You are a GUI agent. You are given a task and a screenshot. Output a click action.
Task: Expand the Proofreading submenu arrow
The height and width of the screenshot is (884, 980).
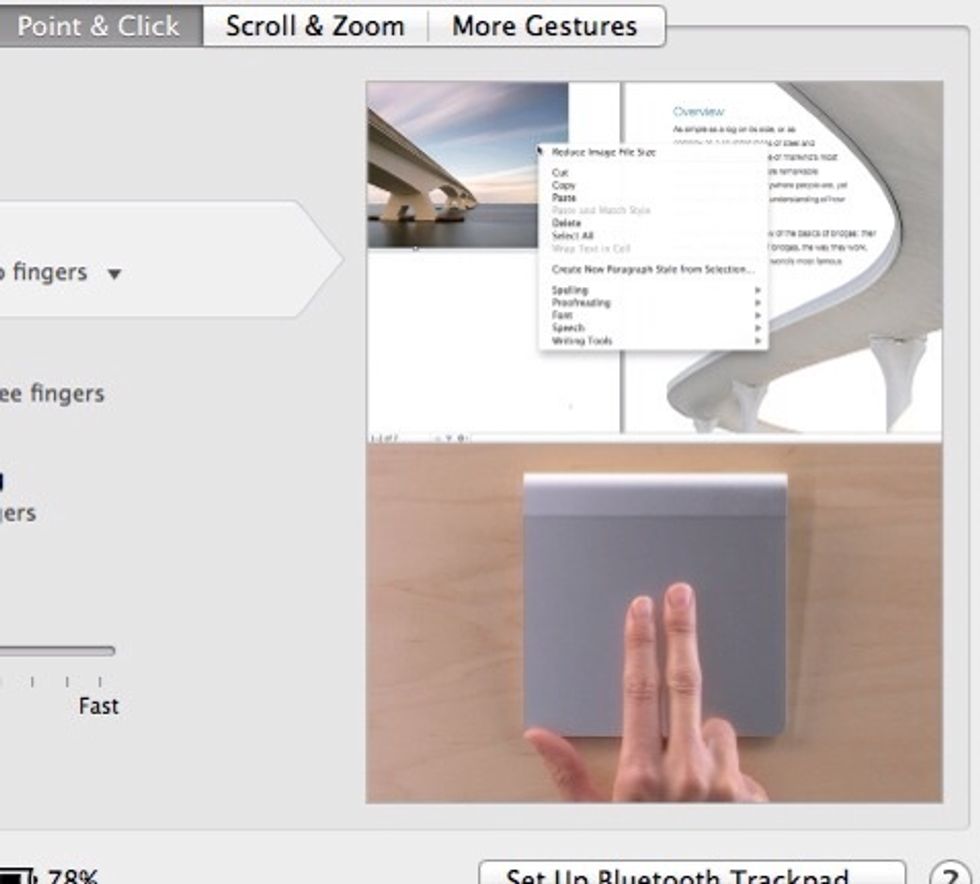tap(759, 304)
